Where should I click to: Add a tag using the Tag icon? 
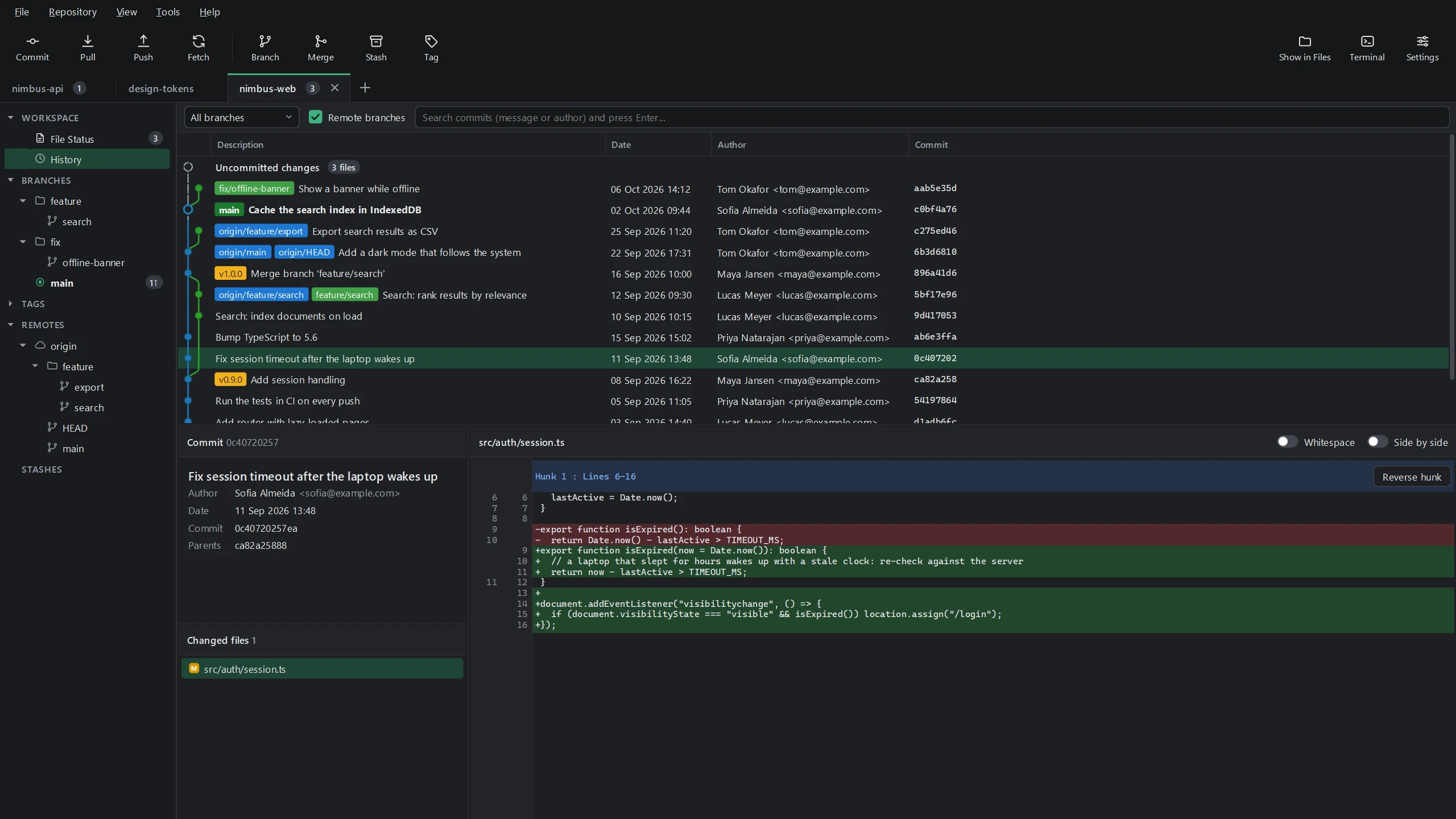[431, 48]
